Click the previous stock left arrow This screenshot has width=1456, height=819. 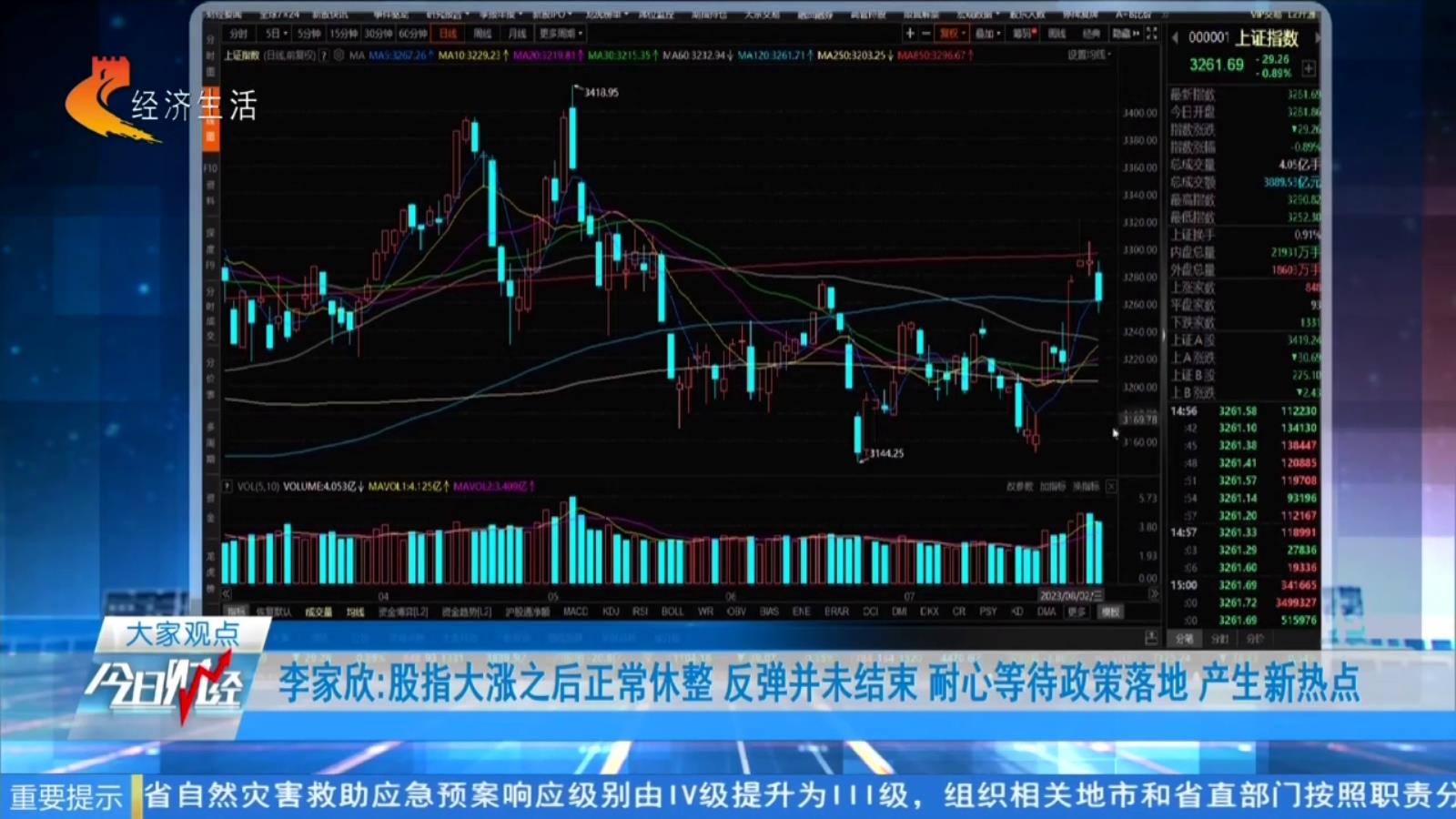[1175, 38]
